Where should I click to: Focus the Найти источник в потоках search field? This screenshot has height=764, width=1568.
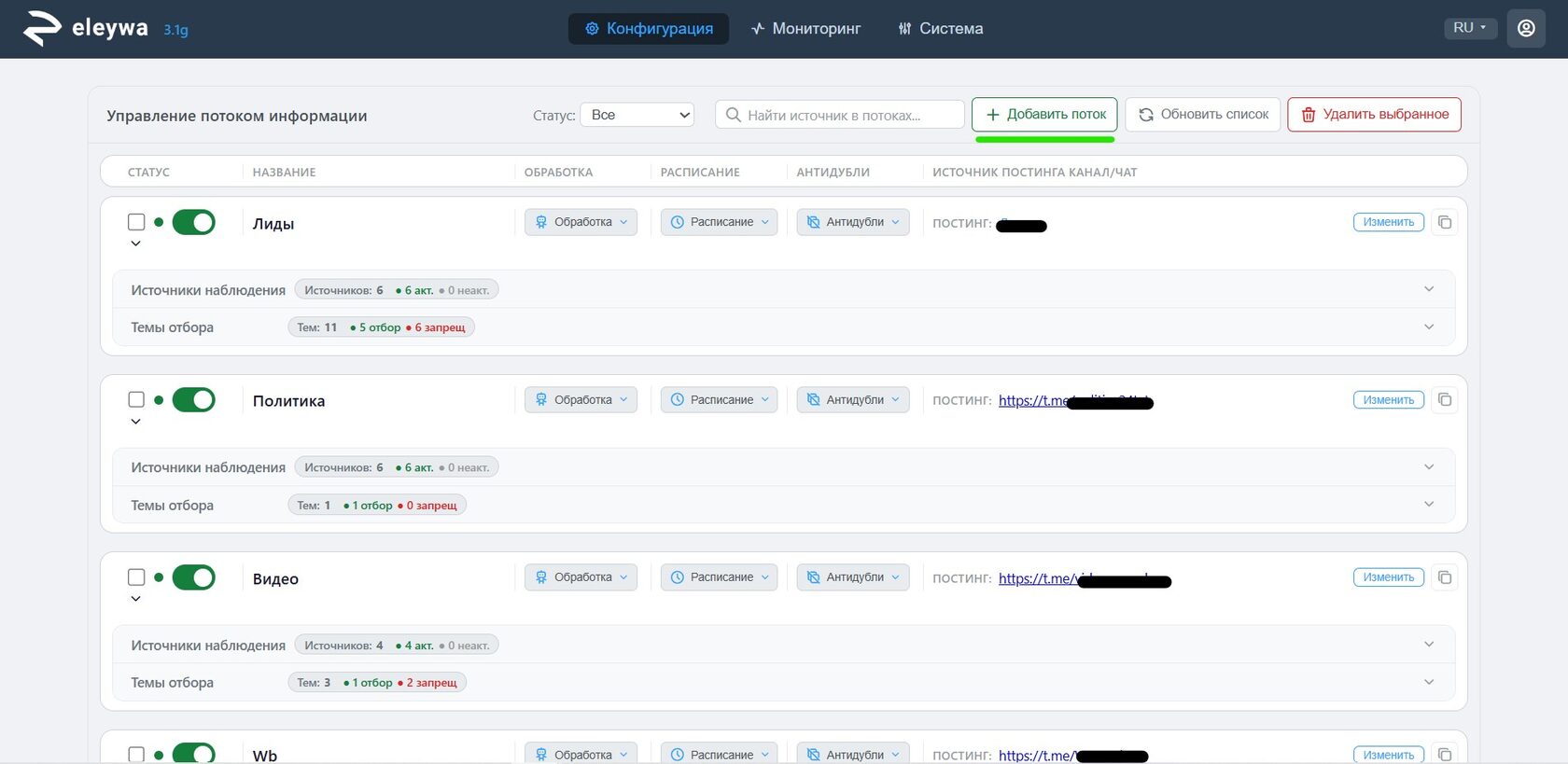(x=840, y=115)
